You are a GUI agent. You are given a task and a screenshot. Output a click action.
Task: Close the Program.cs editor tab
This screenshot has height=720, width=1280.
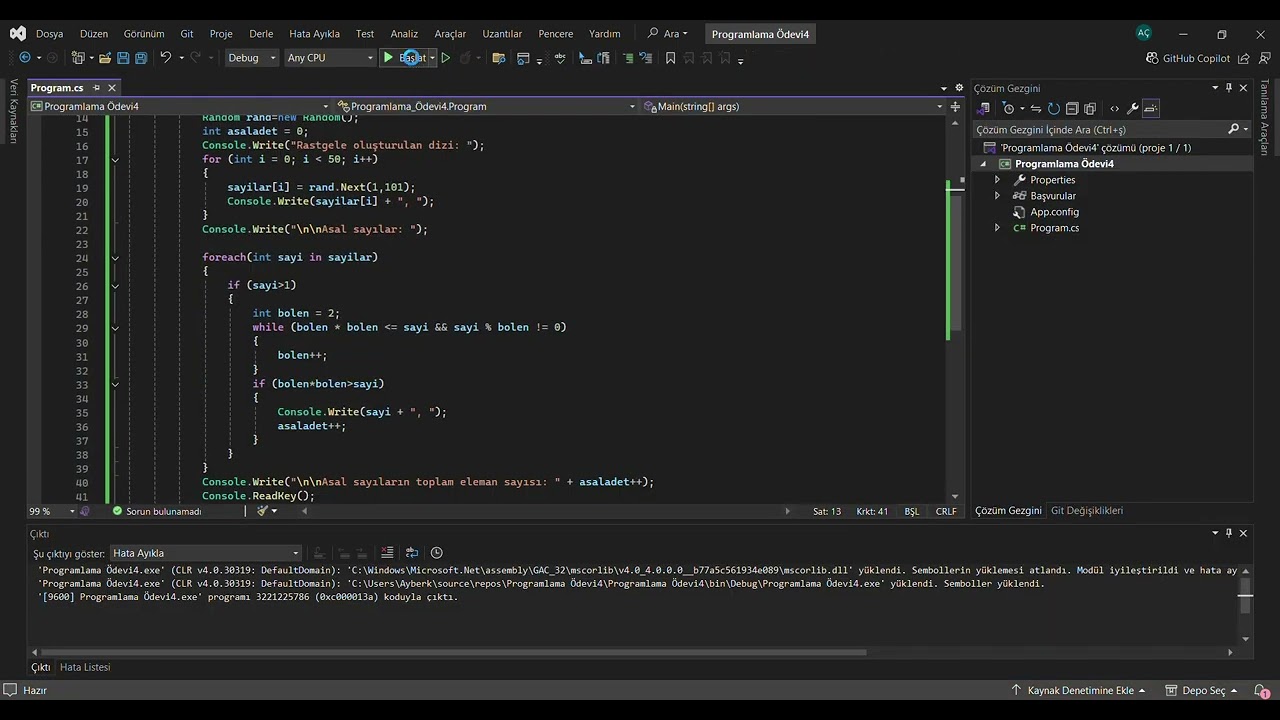coord(112,88)
